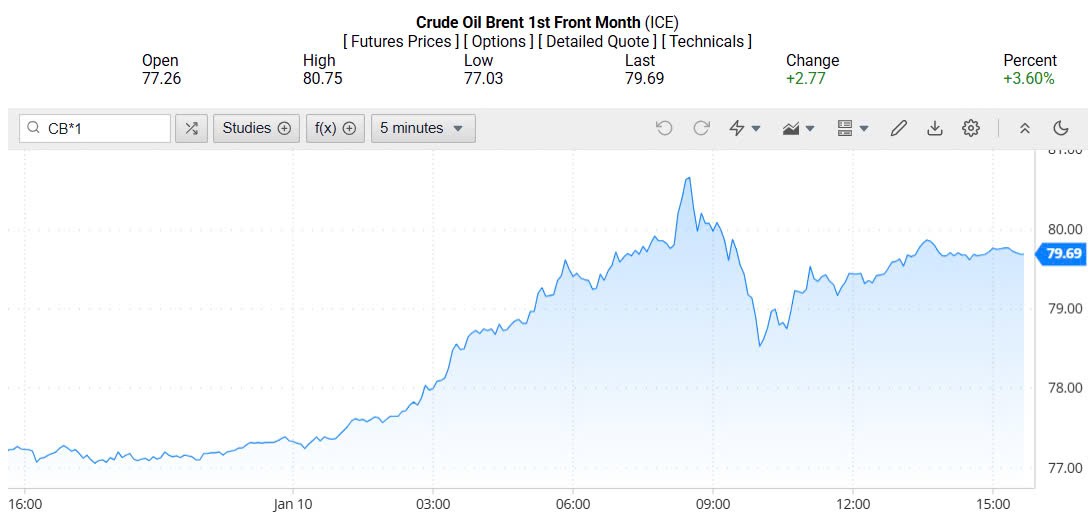
Task: Expand the lightning bolt events dropdown
Action: (x=745, y=128)
